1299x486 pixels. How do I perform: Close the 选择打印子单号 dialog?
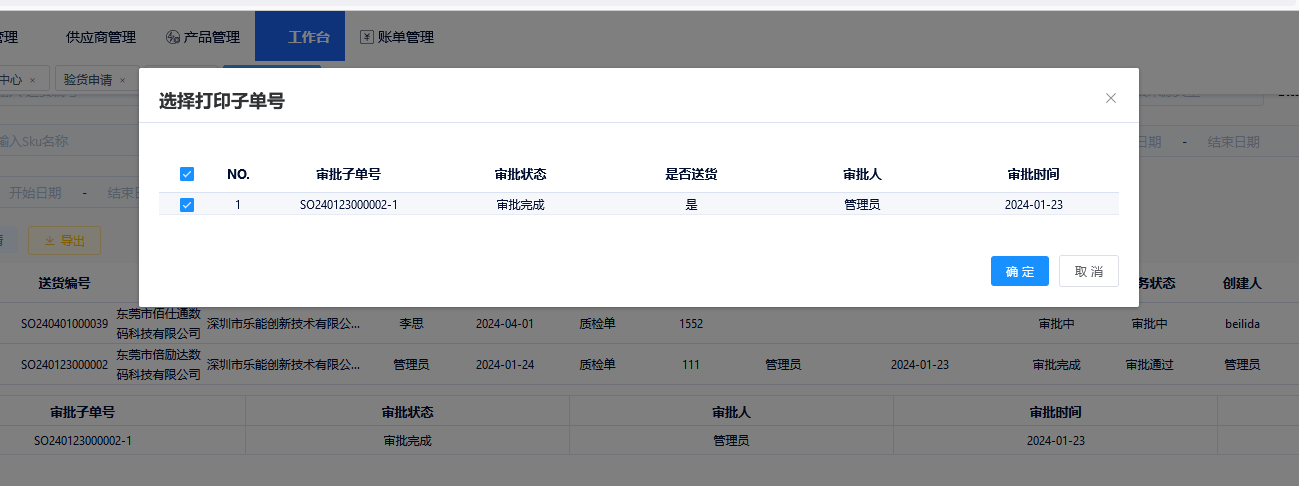pos(1110,98)
